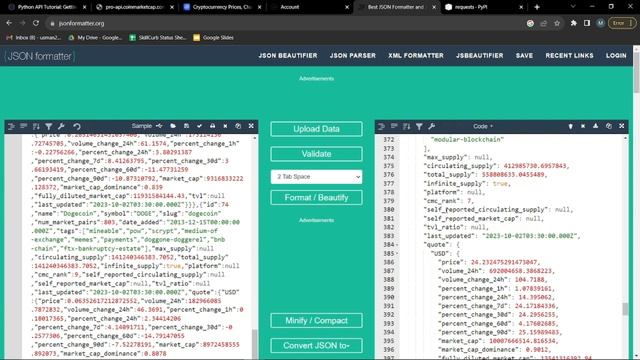Screen dimensions: 640x360
Task: Open JSON PARSER in the navigation menu
Action: 353,56
